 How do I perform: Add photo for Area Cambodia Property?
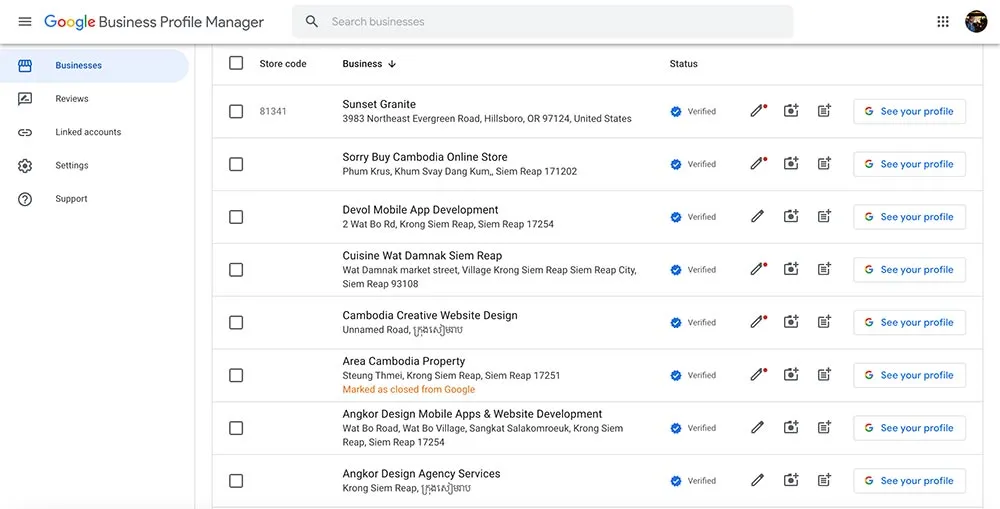(791, 375)
